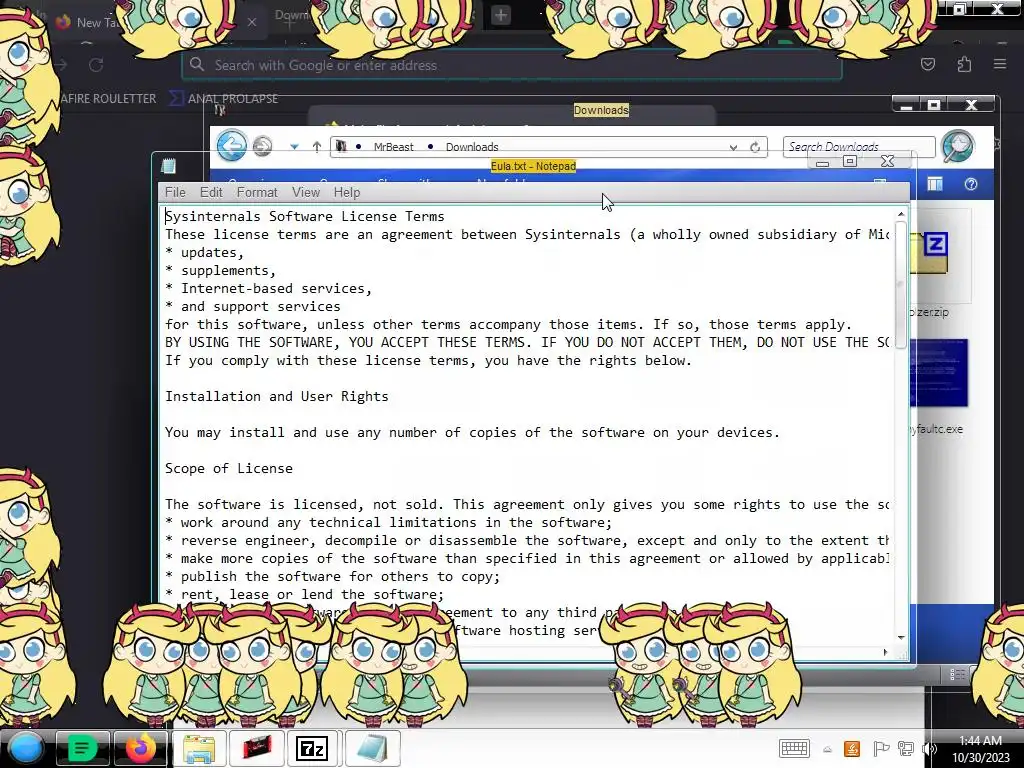Viewport: 1024px width, 768px height.
Task: Click the orange Java tray icon
Action: point(852,748)
